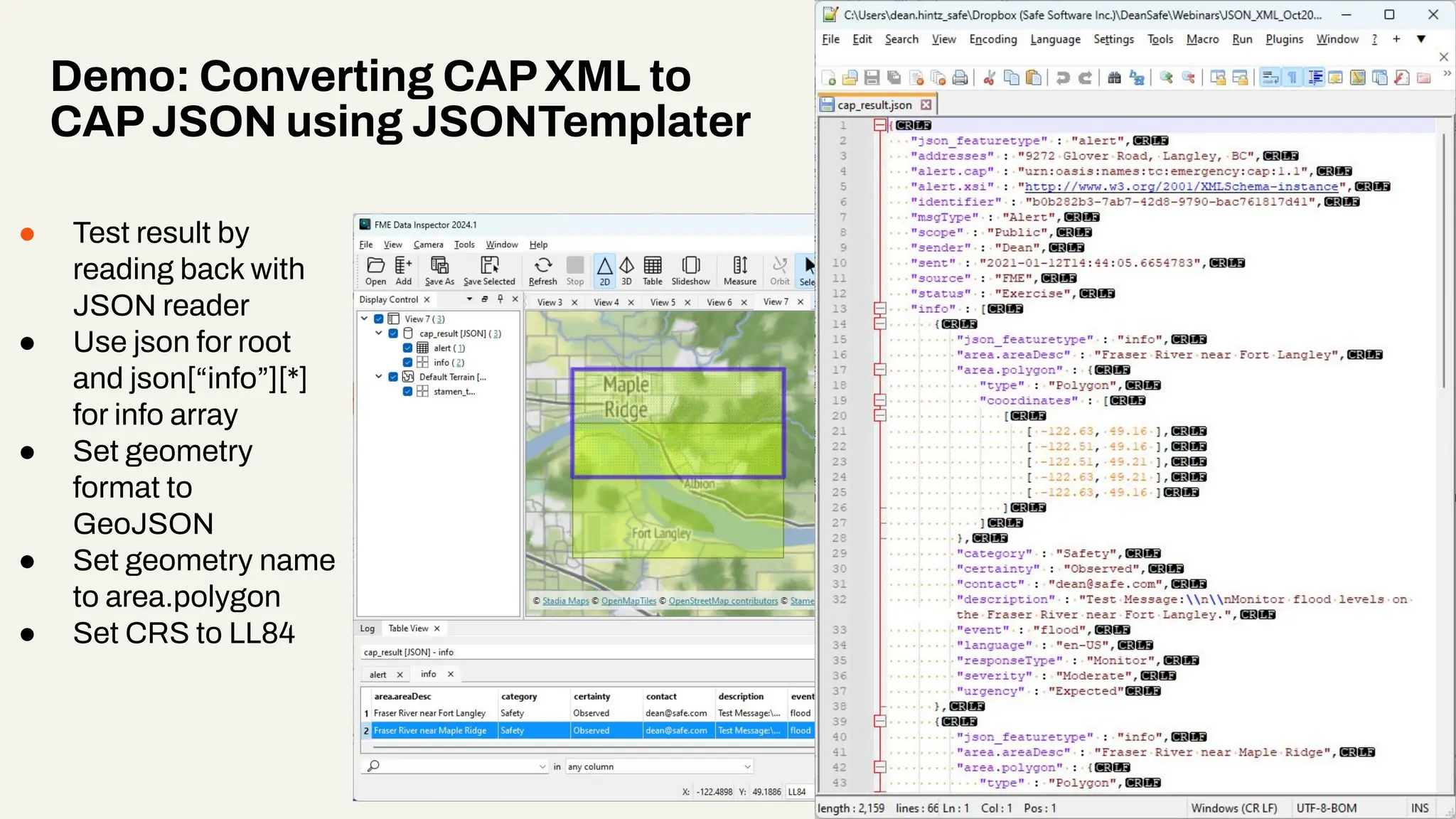1456x819 pixels.
Task: Switch Data Inspector to 2D view mode
Action: pyautogui.click(x=604, y=271)
